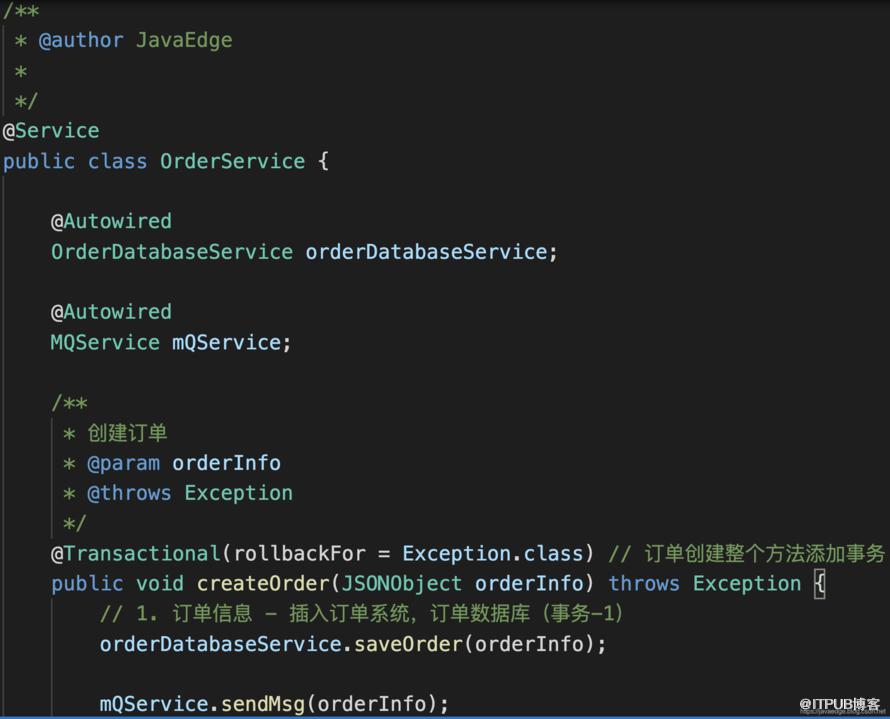Viewport: 890px width, 719px height.
Task: Click the @param orderInfo doc tag
Action: point(184,463)
